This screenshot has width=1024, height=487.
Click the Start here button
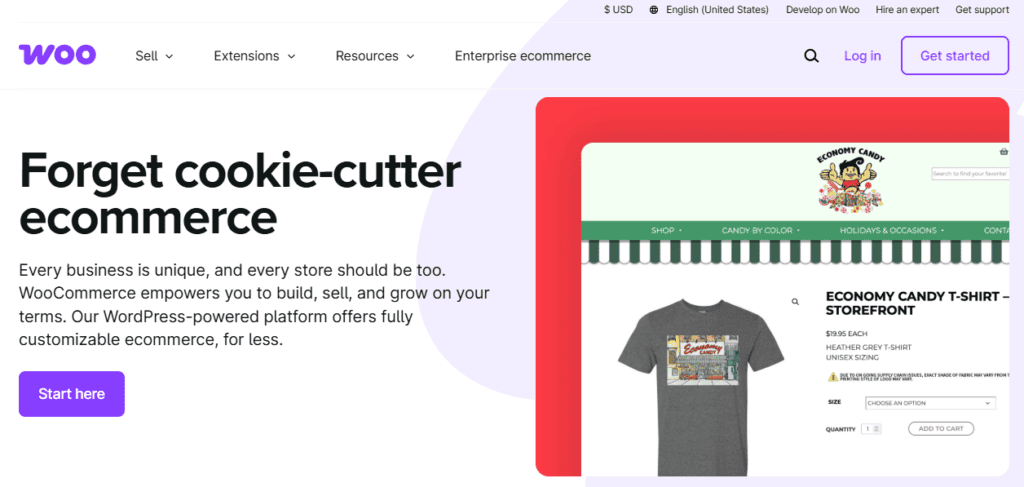click(72, 394)
